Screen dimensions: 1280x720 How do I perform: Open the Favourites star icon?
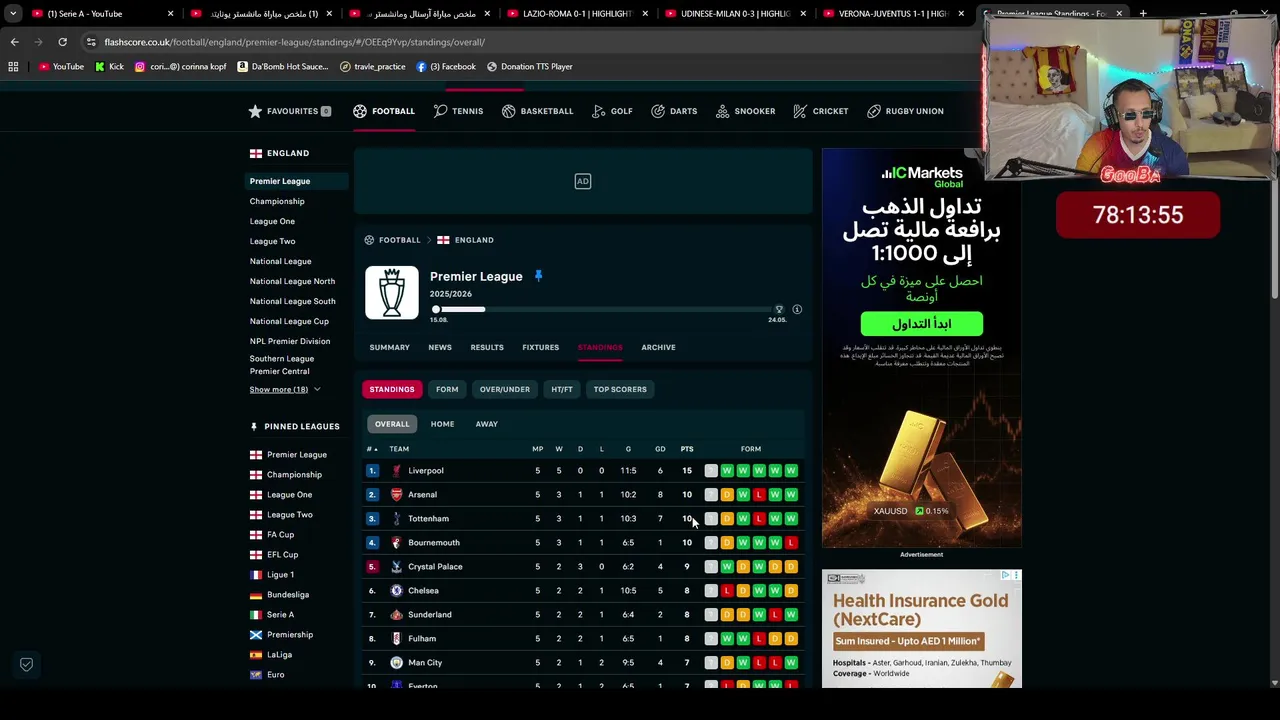click(x=255, y=111)
